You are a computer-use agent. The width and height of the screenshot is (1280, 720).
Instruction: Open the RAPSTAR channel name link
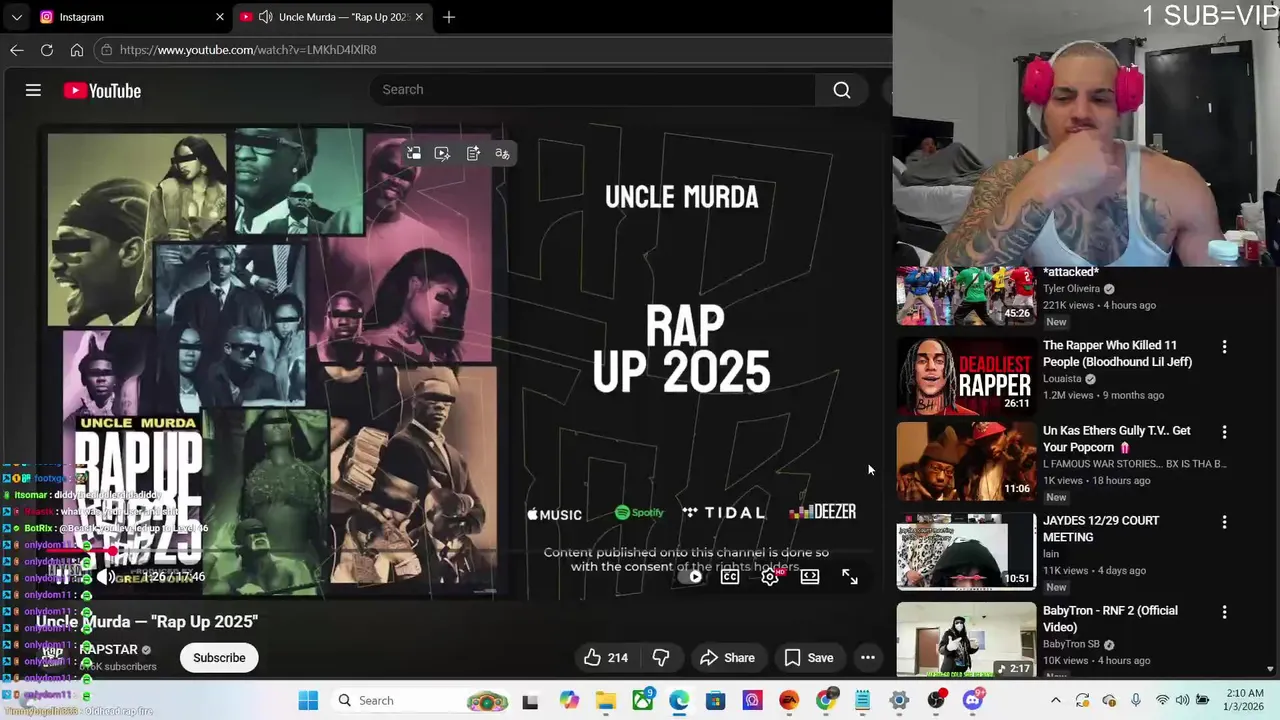(108, 650)
